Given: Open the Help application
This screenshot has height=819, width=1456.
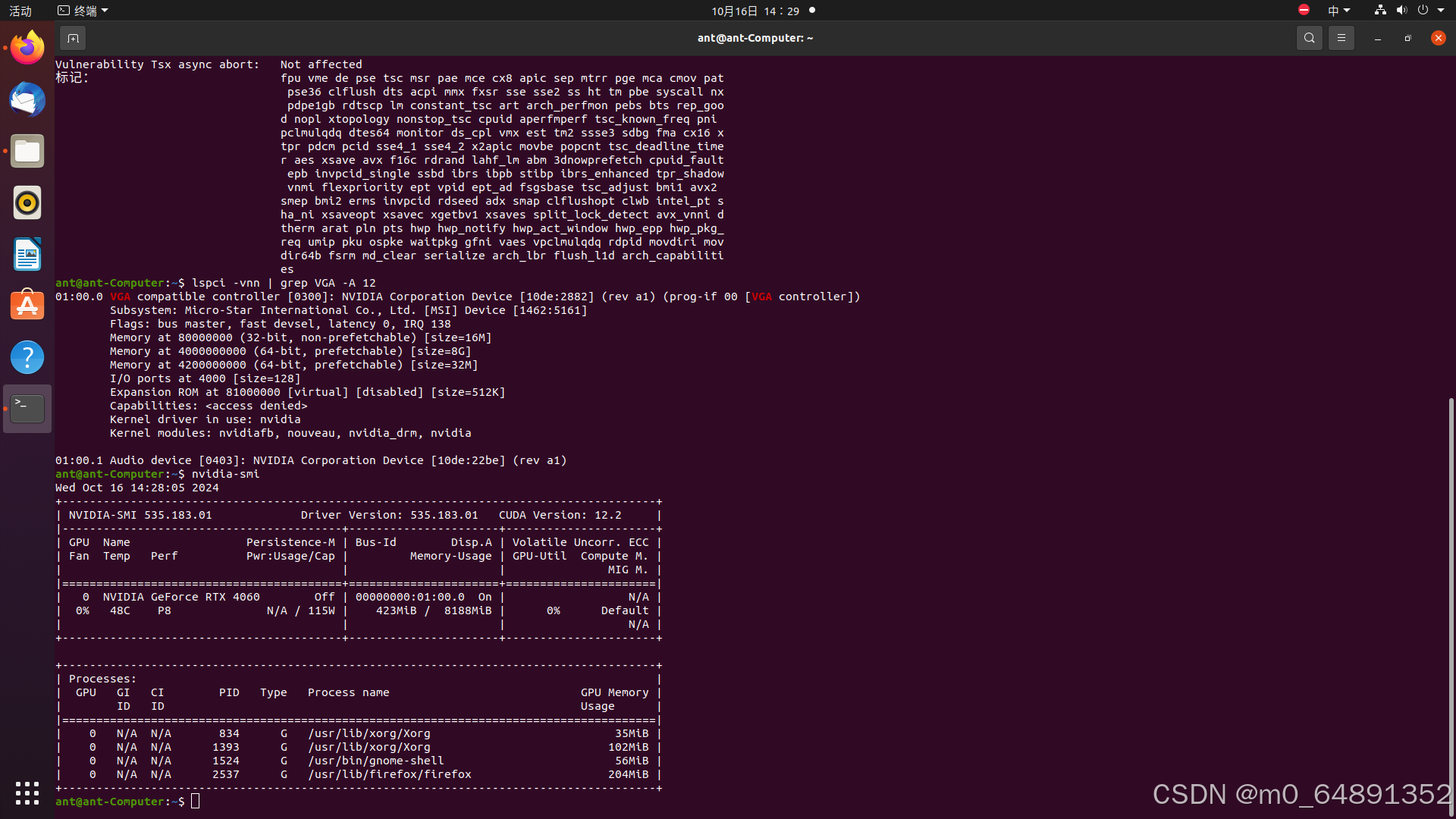Looking at the screenshot, I should click(x=27, y=357).
